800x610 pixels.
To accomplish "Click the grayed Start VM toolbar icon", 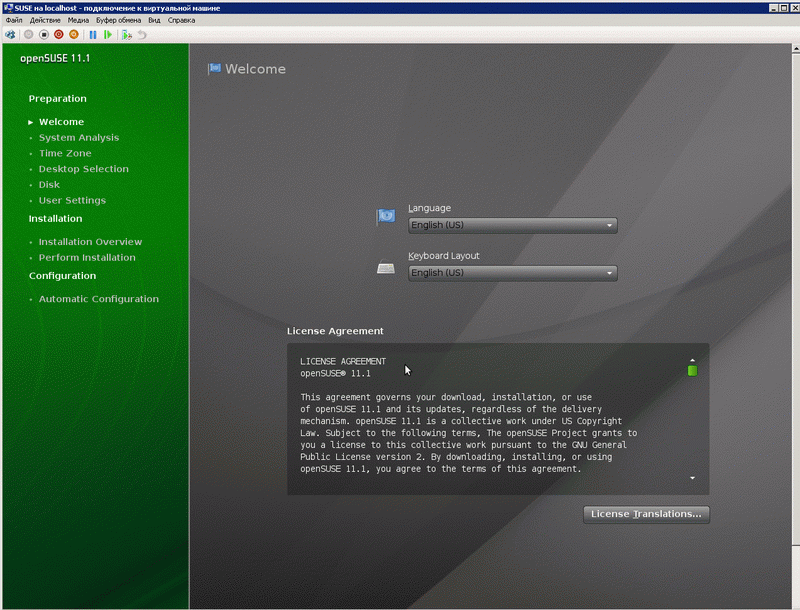I will (x=29, y=35).
